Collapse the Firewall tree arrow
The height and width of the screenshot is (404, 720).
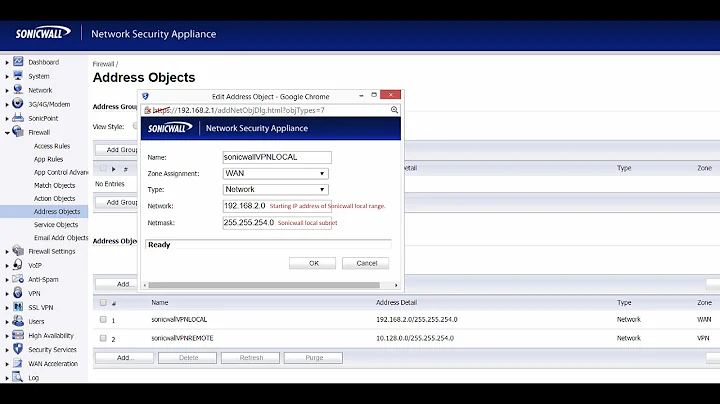coord(7,133)
